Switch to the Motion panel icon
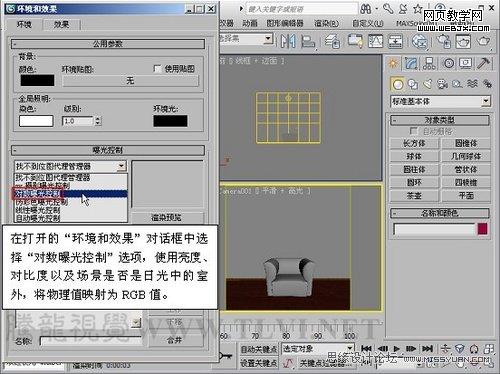 pos(448,63)
